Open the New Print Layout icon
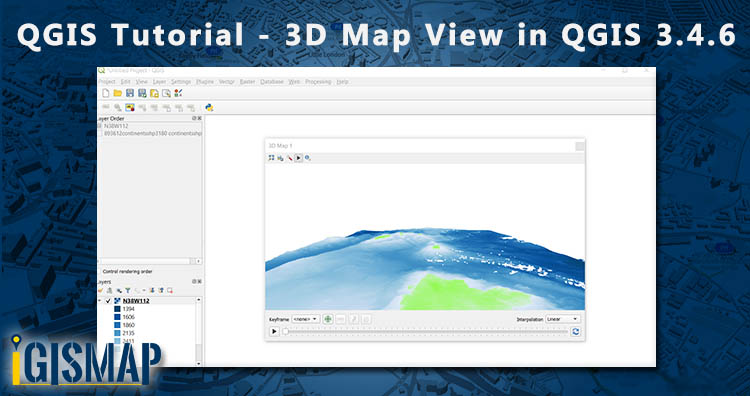 tap(154, 93)
